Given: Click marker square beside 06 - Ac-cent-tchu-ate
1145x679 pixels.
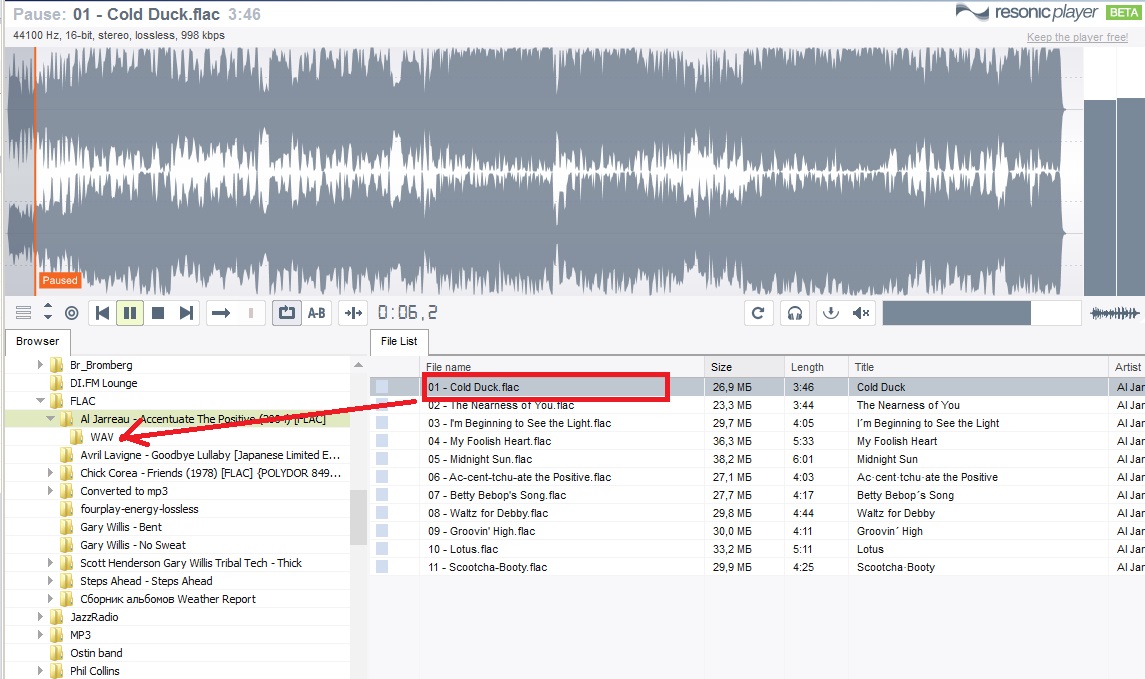Looking at the screenshot, I should tap(382, 477).
